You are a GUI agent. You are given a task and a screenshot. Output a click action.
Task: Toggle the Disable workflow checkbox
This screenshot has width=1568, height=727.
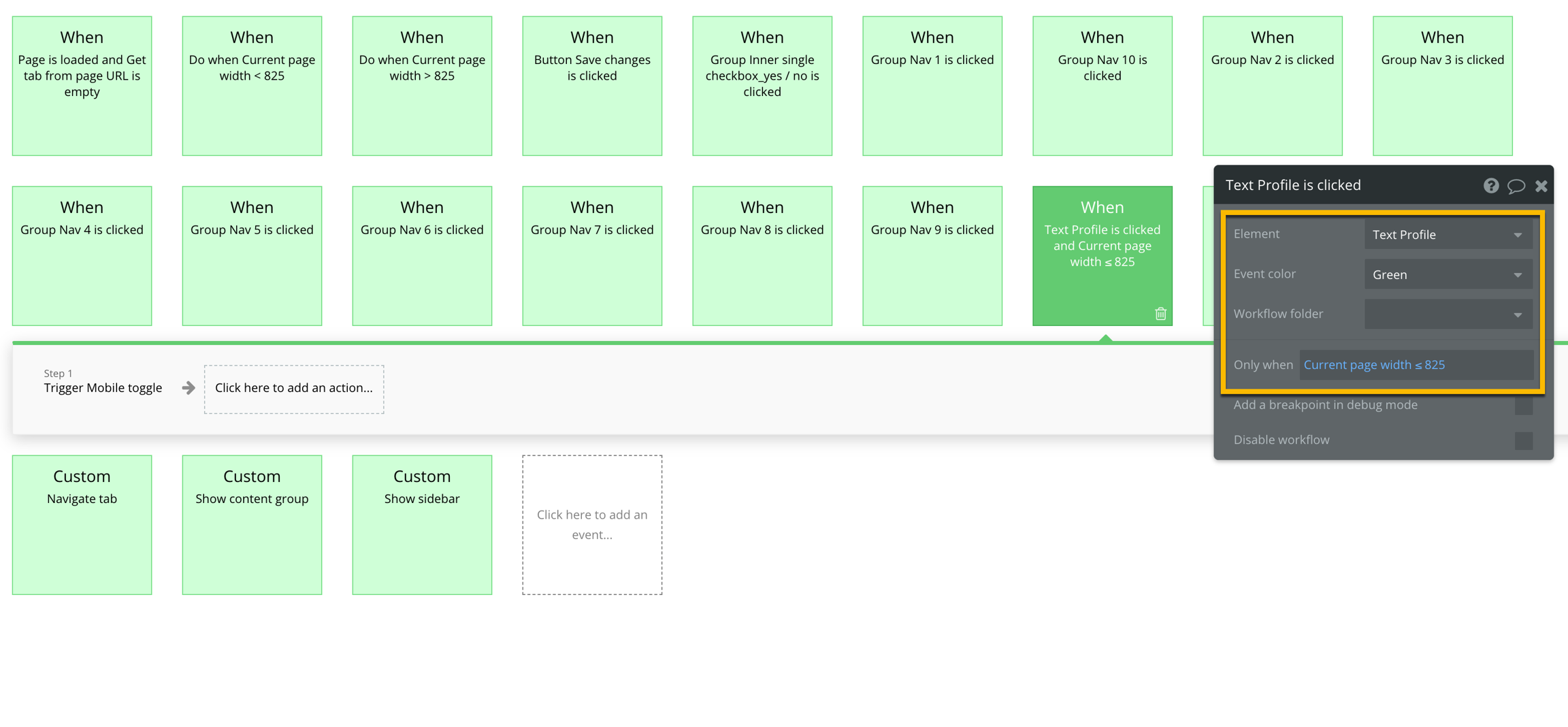1523,440
